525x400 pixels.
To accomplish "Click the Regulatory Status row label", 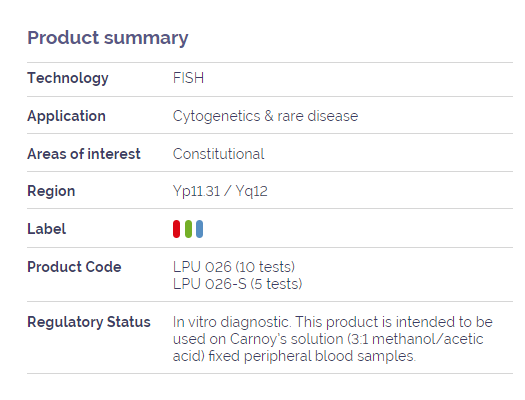I will click(x=89, y=322).
